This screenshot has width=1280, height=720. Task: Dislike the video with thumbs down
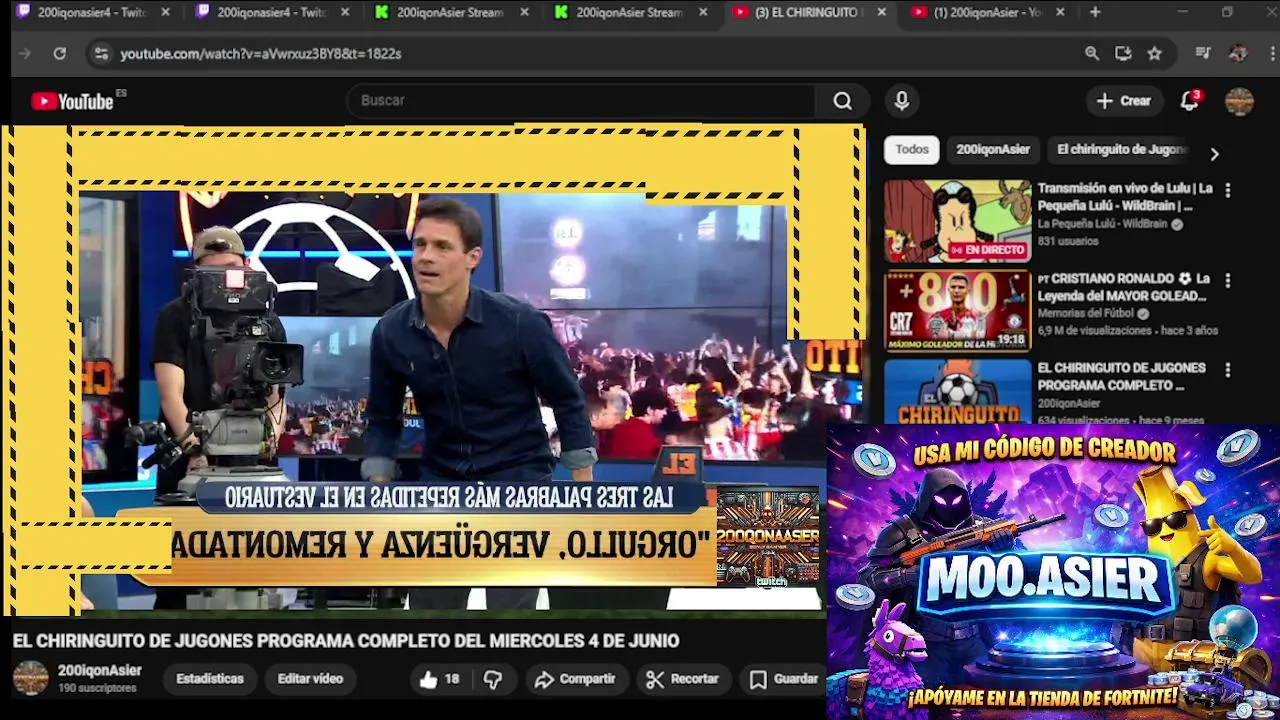point(493,679)
